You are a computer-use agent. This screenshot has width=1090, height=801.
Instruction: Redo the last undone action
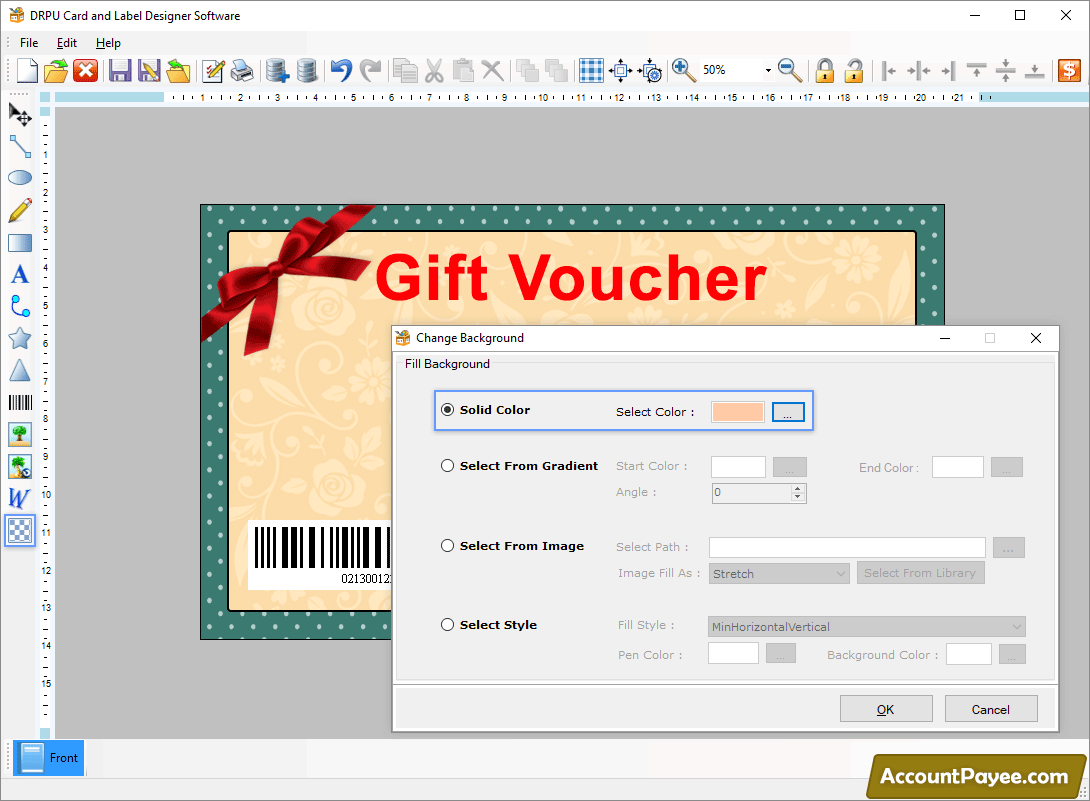(371, 70)
